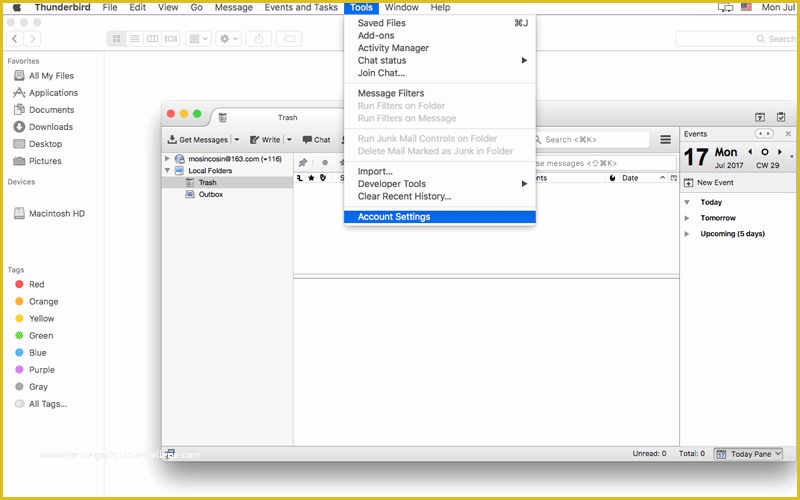Collapse Today events section
The width and height of the screenshot is (800, 500).
[687, 202]
